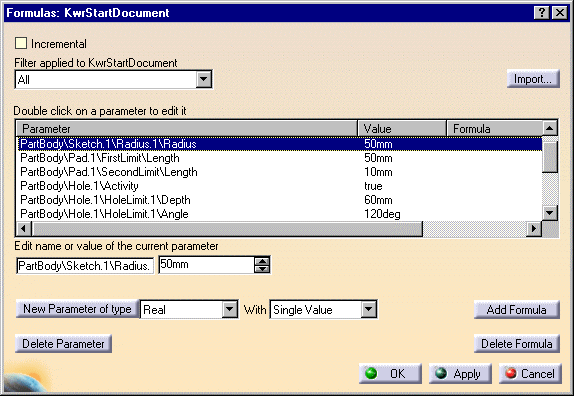This screenshot has width=574, height=396.
Task: Close the Formulas dialog
Action: click(x=560, y=13)
